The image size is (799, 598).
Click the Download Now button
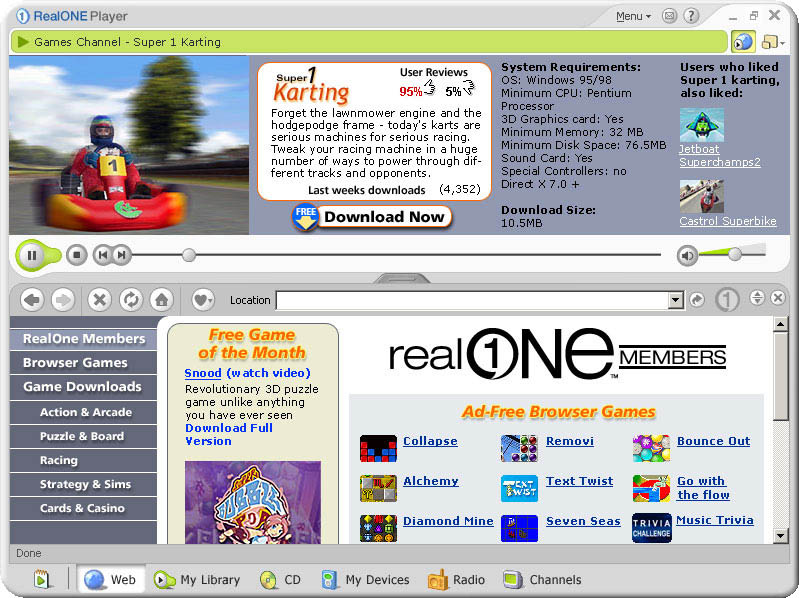coord(372,217)
